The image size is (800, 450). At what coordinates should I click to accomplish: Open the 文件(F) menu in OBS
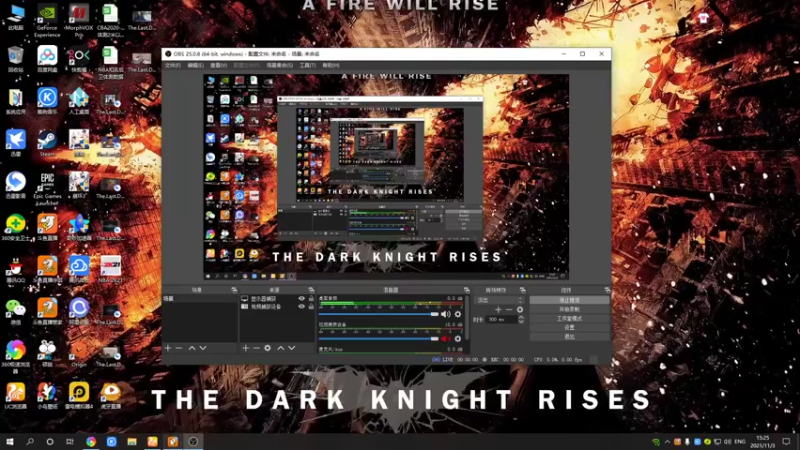(172, 66)
